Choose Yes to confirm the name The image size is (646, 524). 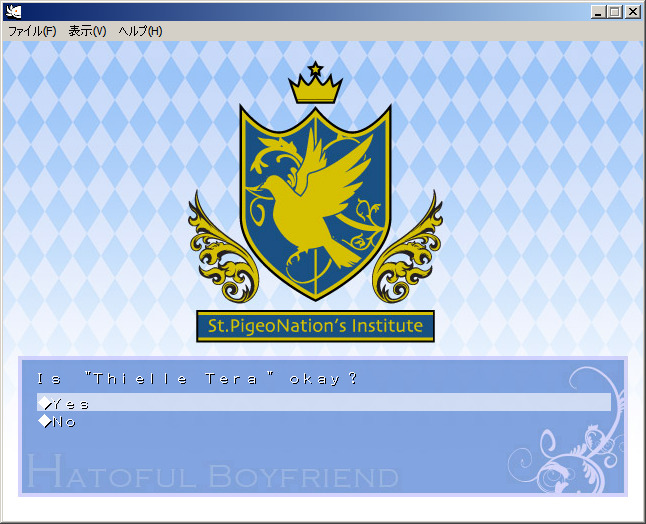(324, 402)
